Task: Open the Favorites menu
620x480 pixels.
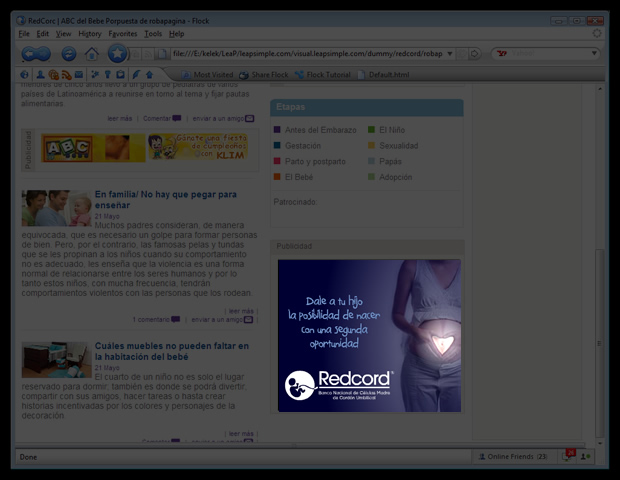Action: (123, 34)
